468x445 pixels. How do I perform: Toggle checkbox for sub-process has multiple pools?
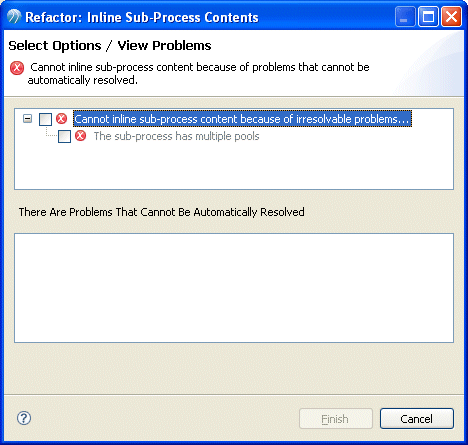pos(64,136)
